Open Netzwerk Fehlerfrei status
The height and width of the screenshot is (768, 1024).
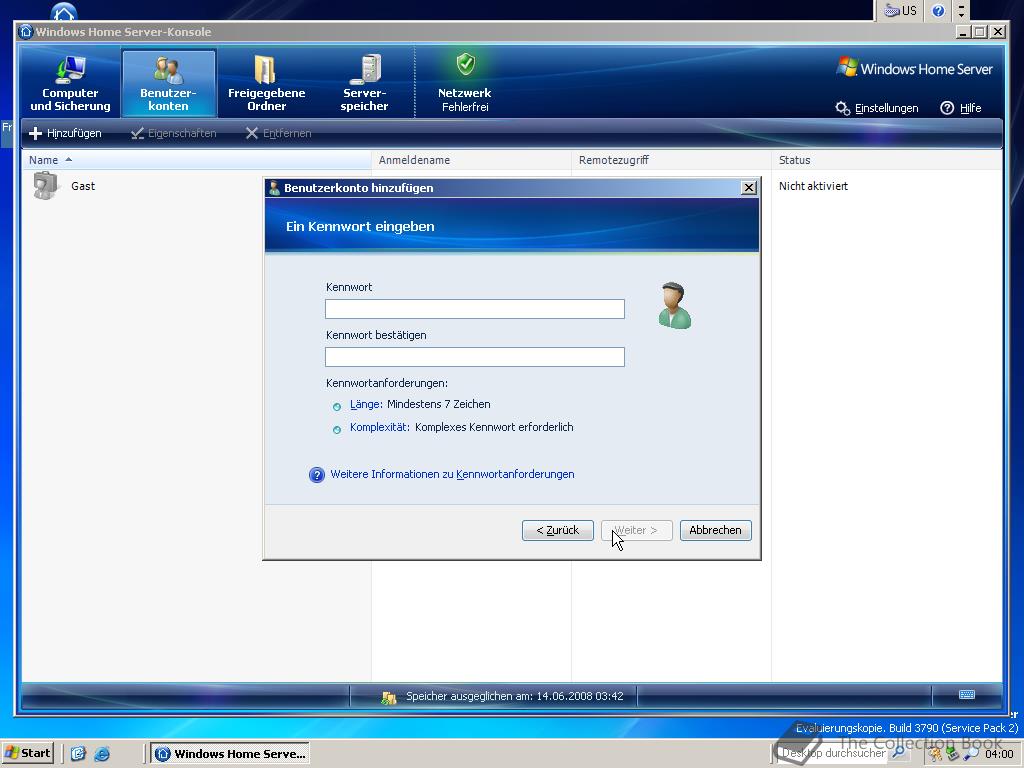tap(465, 83)
